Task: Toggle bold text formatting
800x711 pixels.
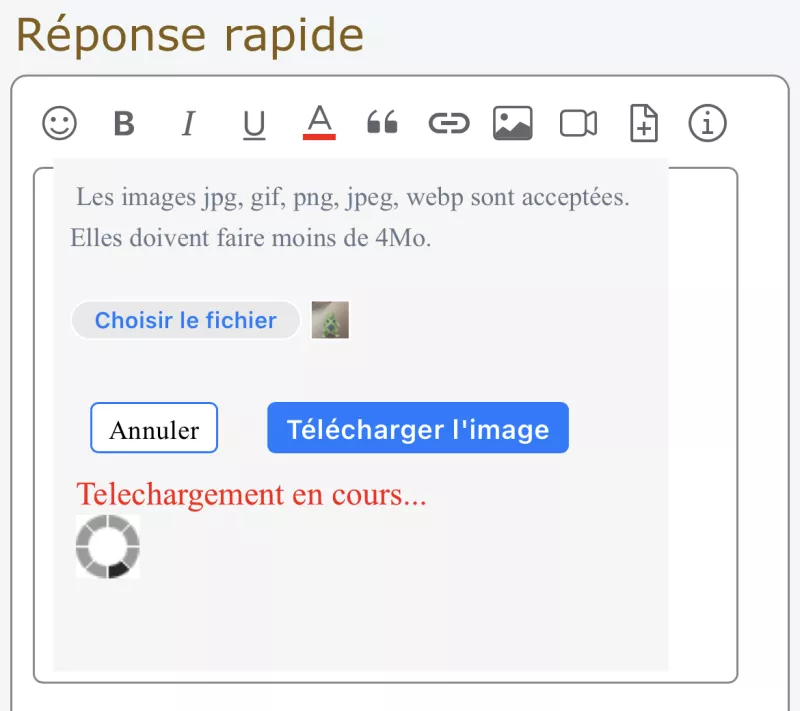Action: 124,123
